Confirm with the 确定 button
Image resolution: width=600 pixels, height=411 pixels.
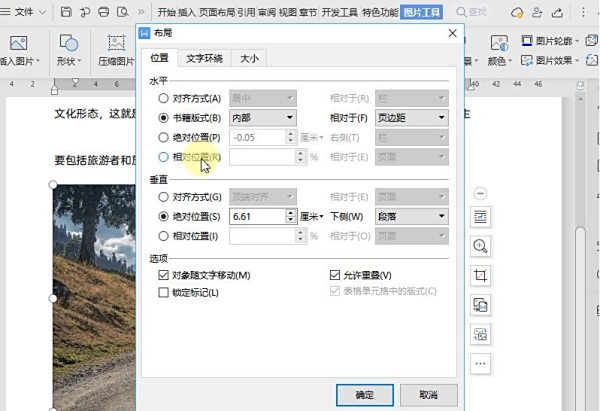pos(365,395)
